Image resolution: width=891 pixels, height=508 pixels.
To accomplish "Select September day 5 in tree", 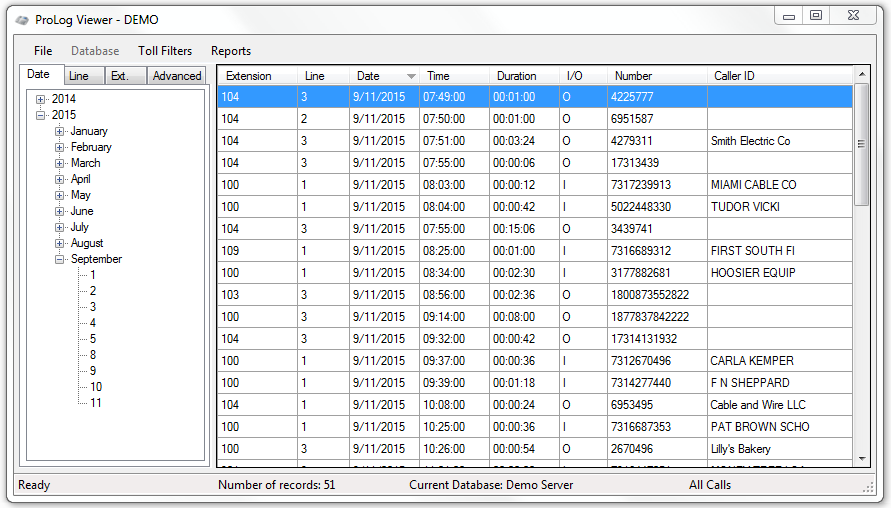I will tap(93, 339).
